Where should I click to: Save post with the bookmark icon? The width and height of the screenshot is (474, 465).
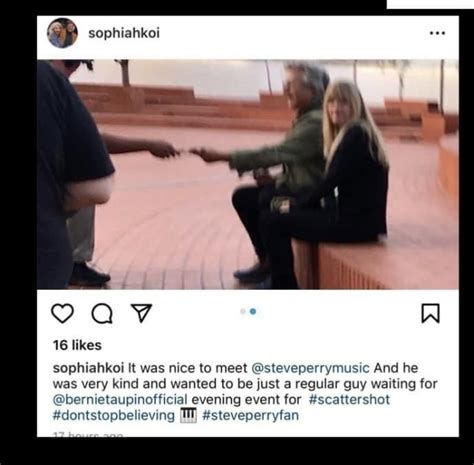click(x=431, y=313)
